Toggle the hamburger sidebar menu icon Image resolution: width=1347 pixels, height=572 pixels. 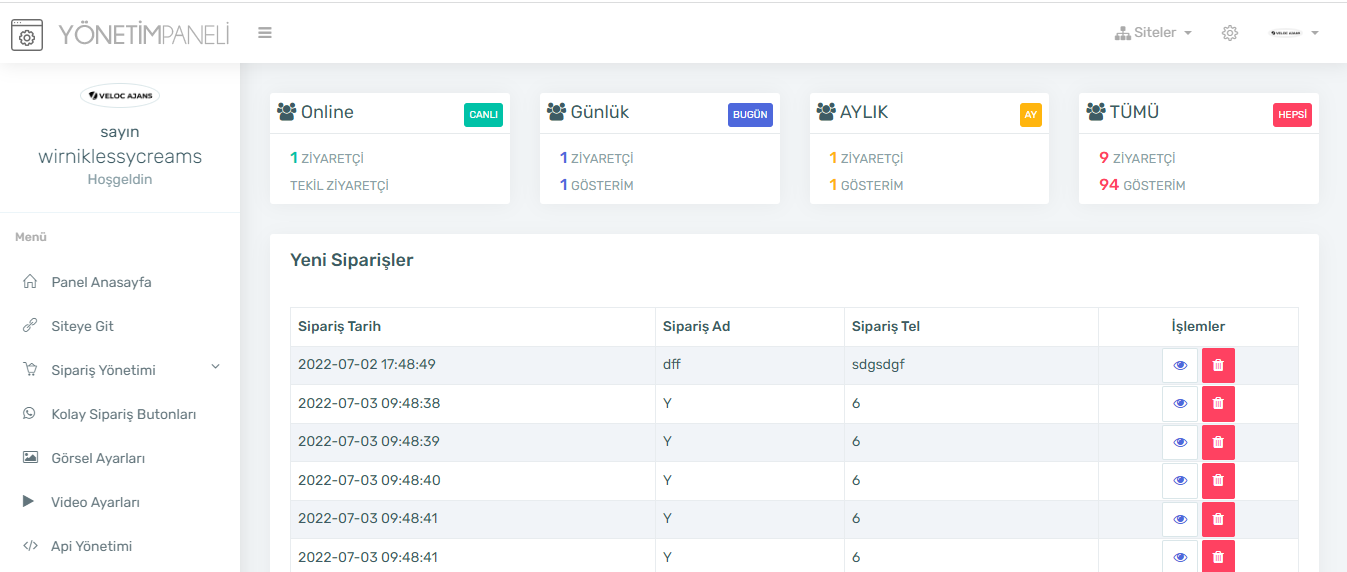click(x=265, y=32)
